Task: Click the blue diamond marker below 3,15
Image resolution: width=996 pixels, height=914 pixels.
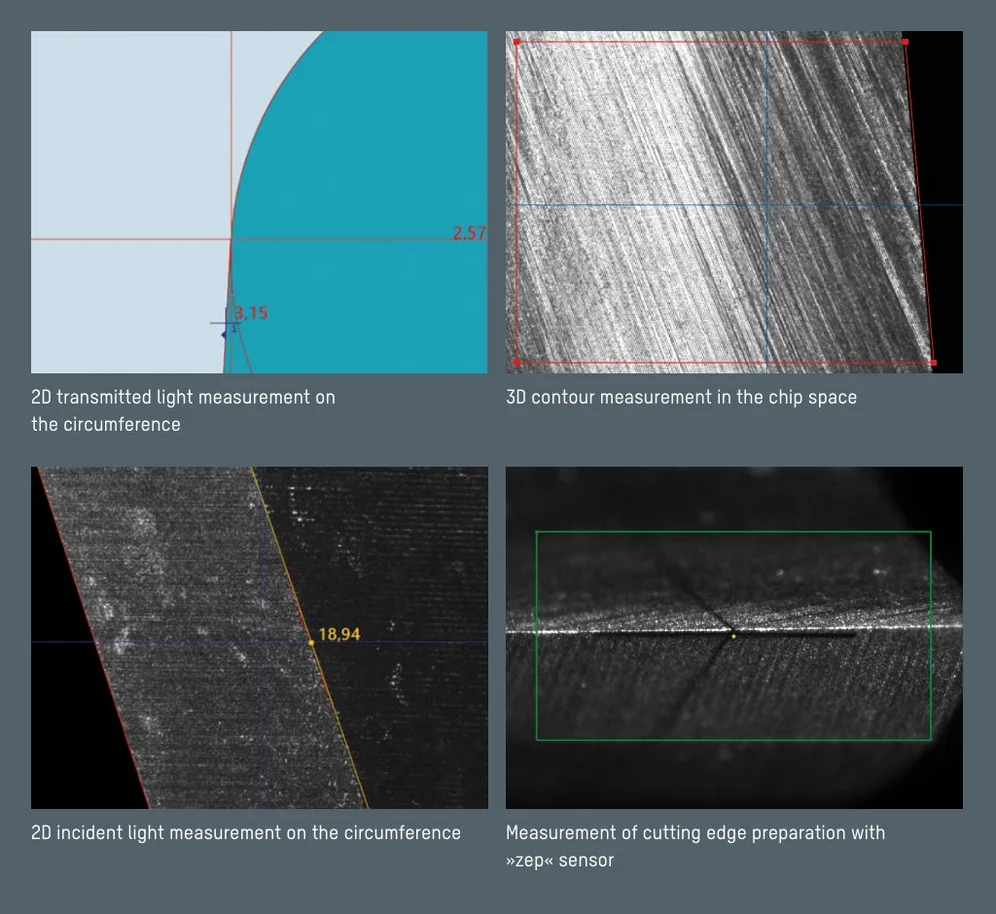Action: click(224, 334)
